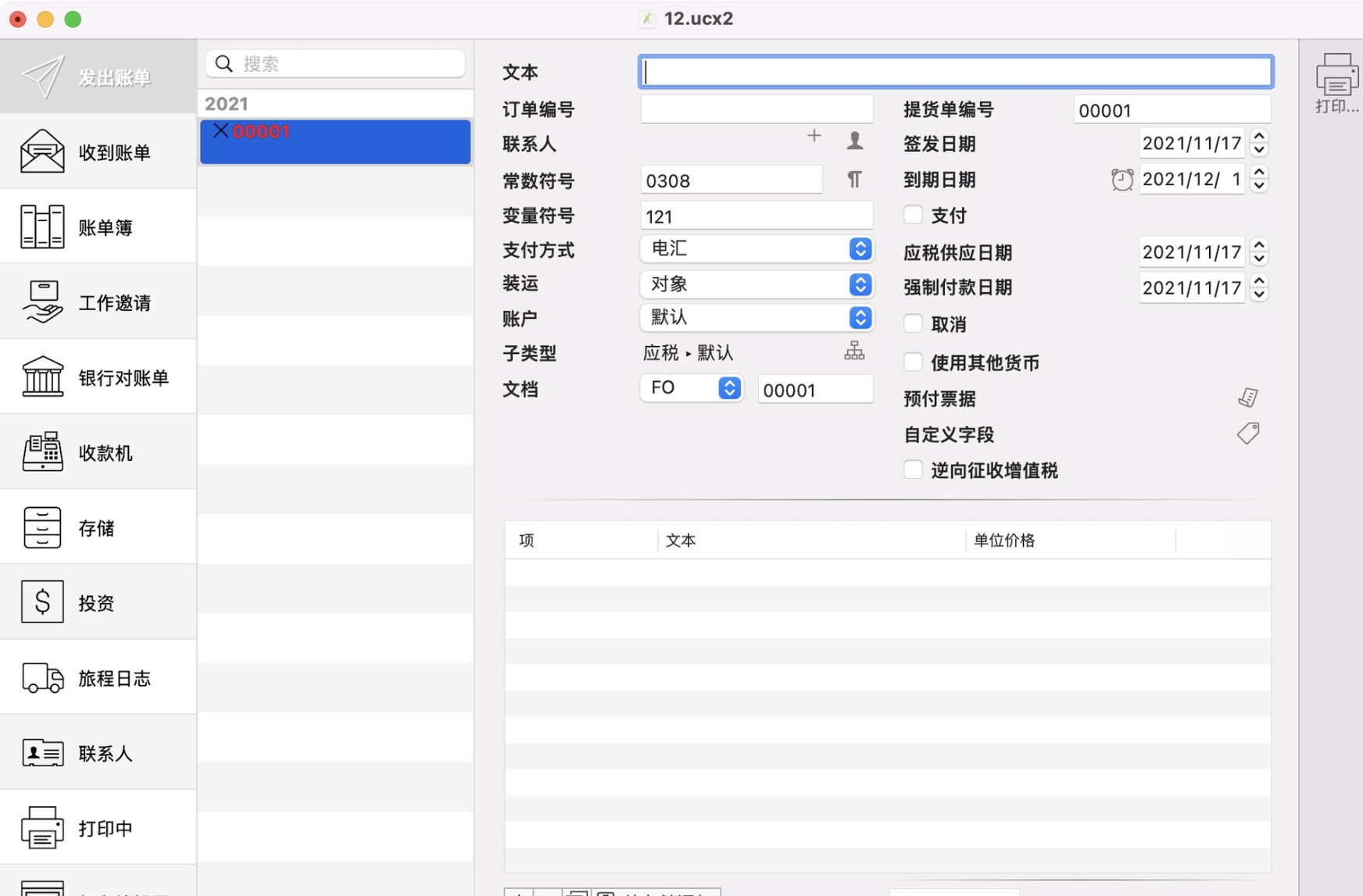Open the 子类型 hierarchy icon
1363x896 pixels.
tap(854, 352)
